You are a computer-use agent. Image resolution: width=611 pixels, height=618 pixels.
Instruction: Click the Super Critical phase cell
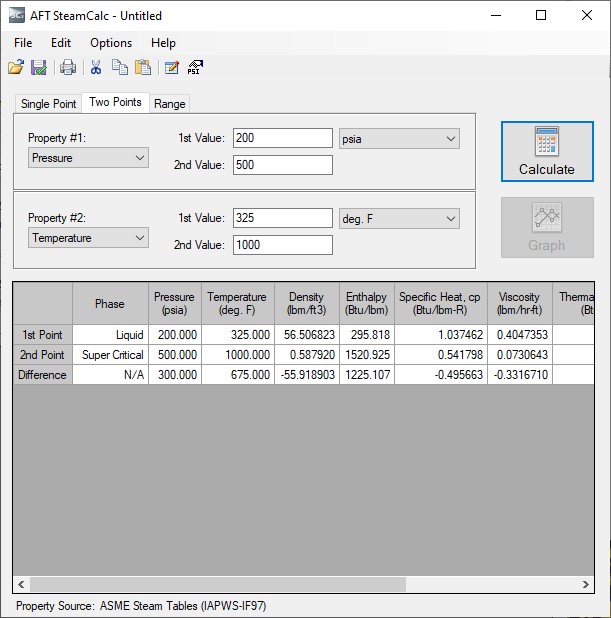(x=110, y=355)
